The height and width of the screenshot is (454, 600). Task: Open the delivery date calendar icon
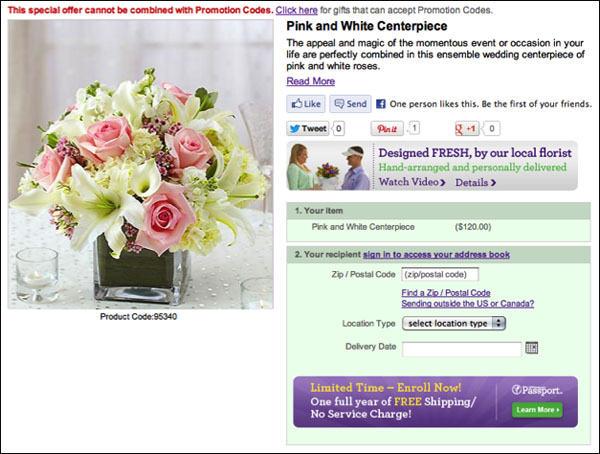(532, 348)
